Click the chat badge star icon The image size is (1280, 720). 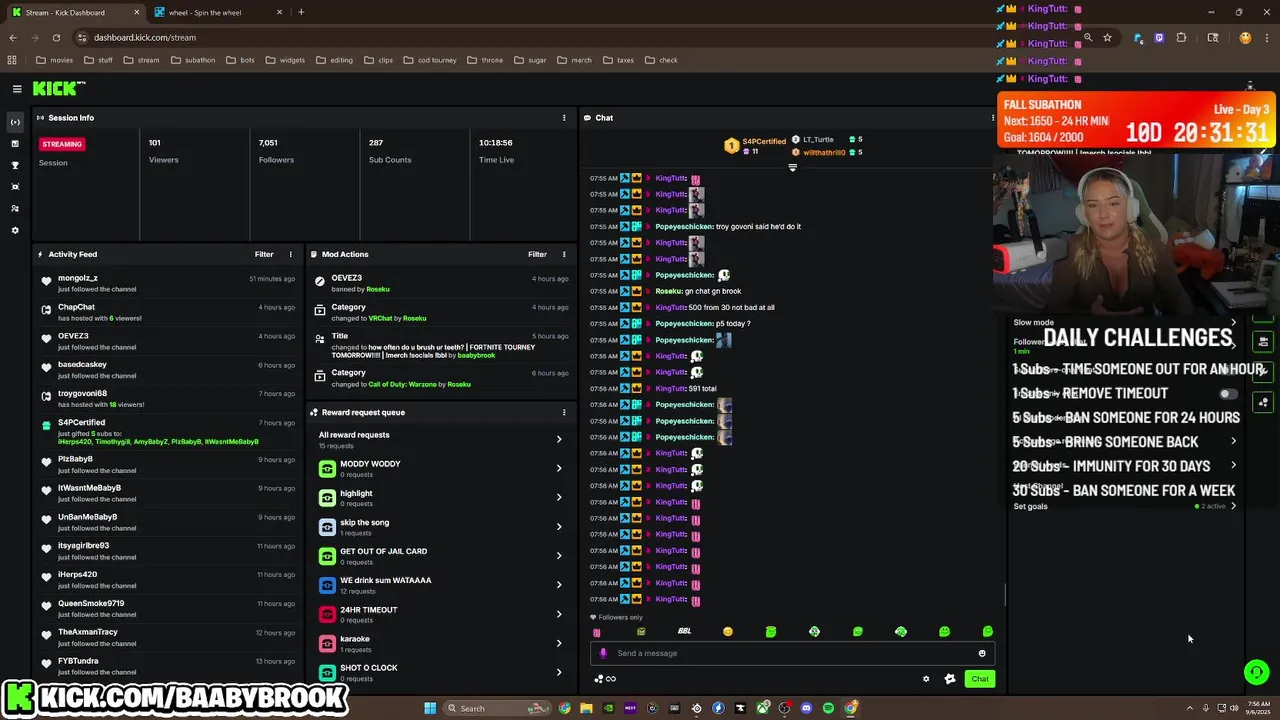point(950,679)
